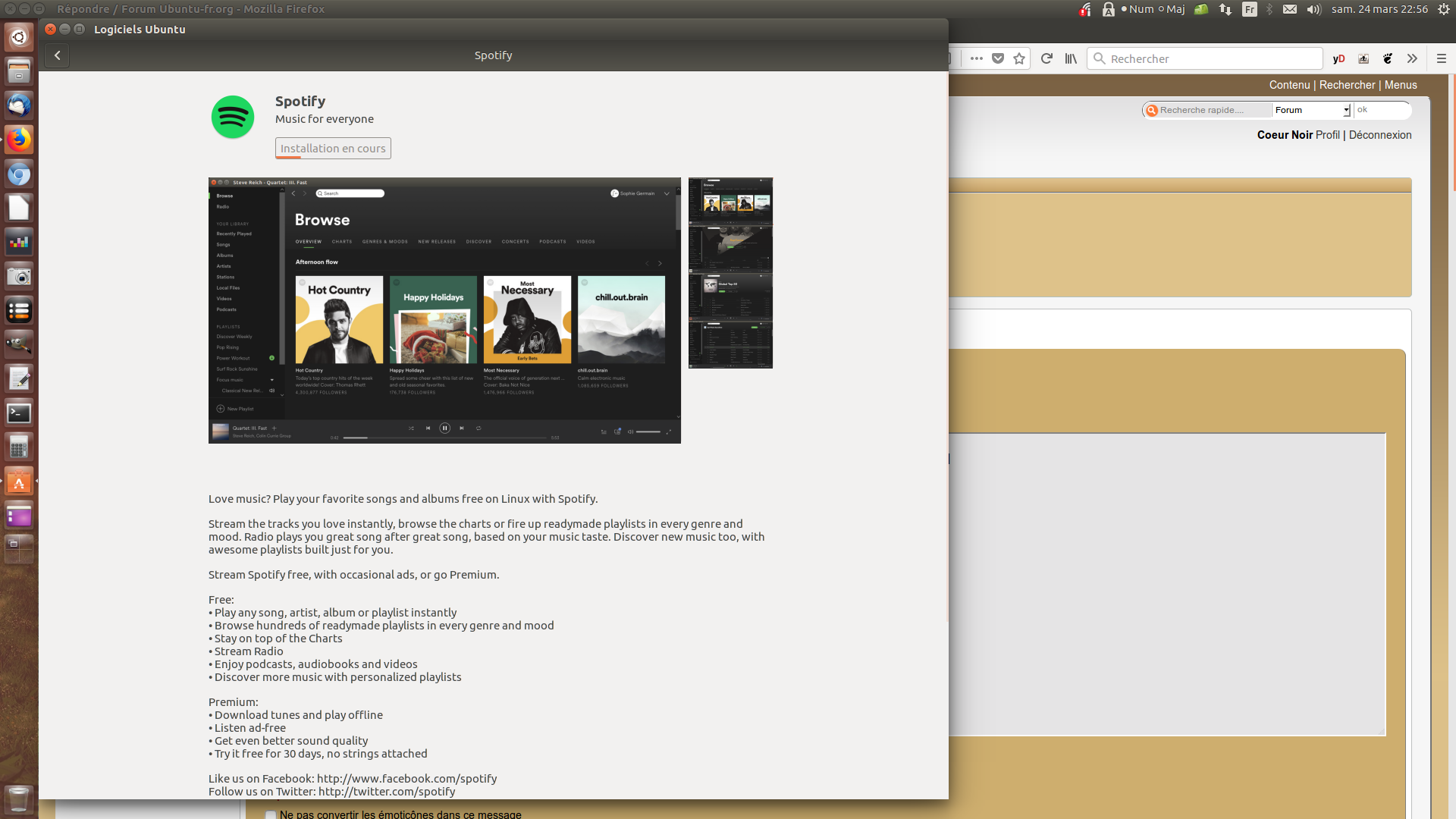Bookmark this page with the star icon

click(x=1019, y=58)
